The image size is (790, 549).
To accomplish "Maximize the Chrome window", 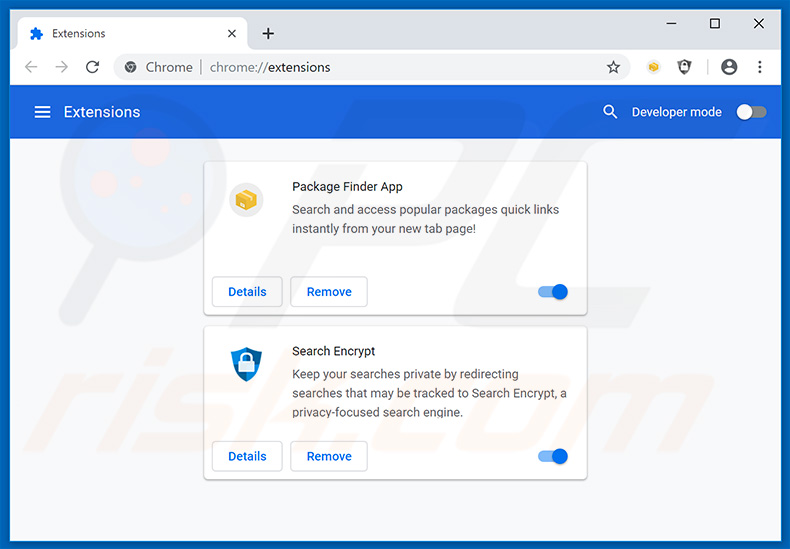I will click(714, 23).
